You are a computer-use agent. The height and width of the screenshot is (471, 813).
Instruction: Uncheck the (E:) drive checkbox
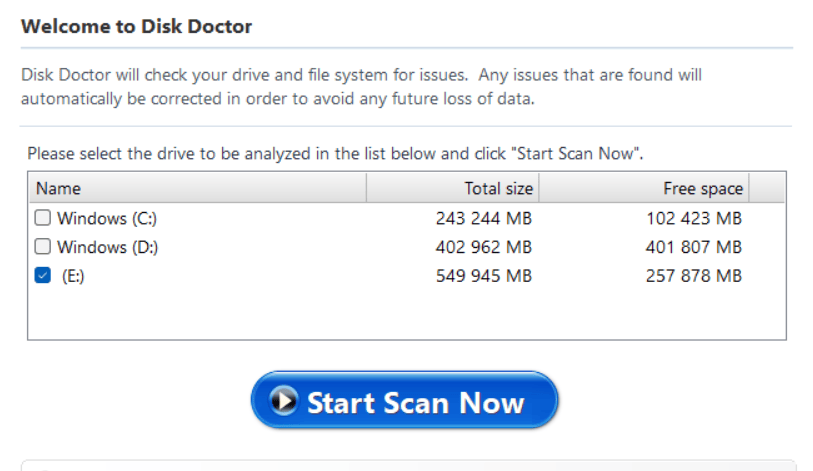[43, 276]
